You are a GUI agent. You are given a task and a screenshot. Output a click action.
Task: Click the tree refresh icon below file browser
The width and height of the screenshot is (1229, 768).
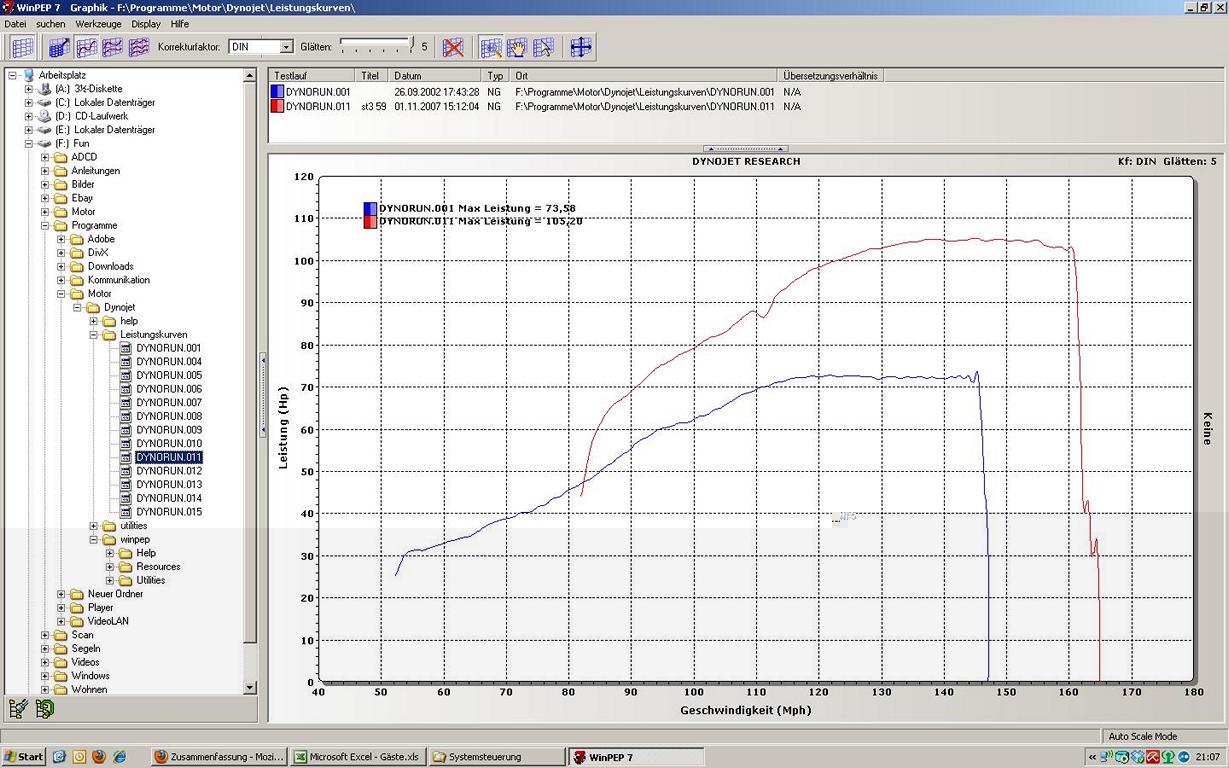coord(43,709)
